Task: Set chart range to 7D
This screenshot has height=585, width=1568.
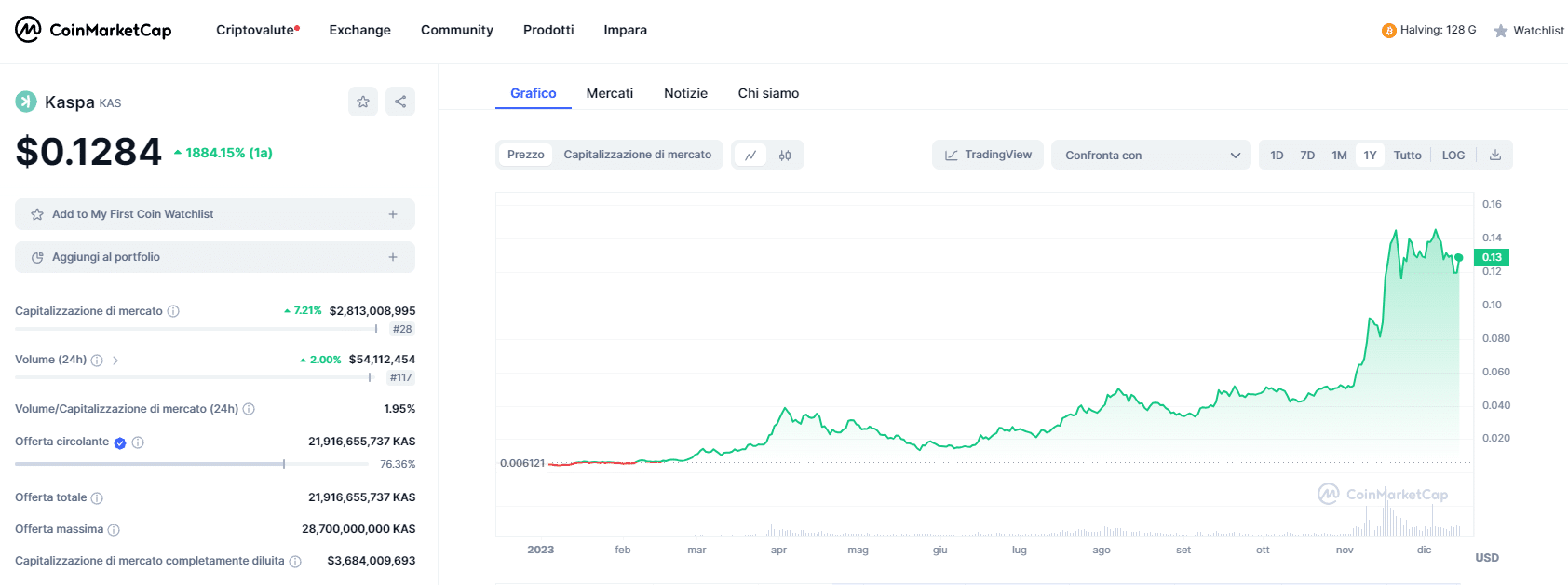Action: click(x=1307, y=155)
